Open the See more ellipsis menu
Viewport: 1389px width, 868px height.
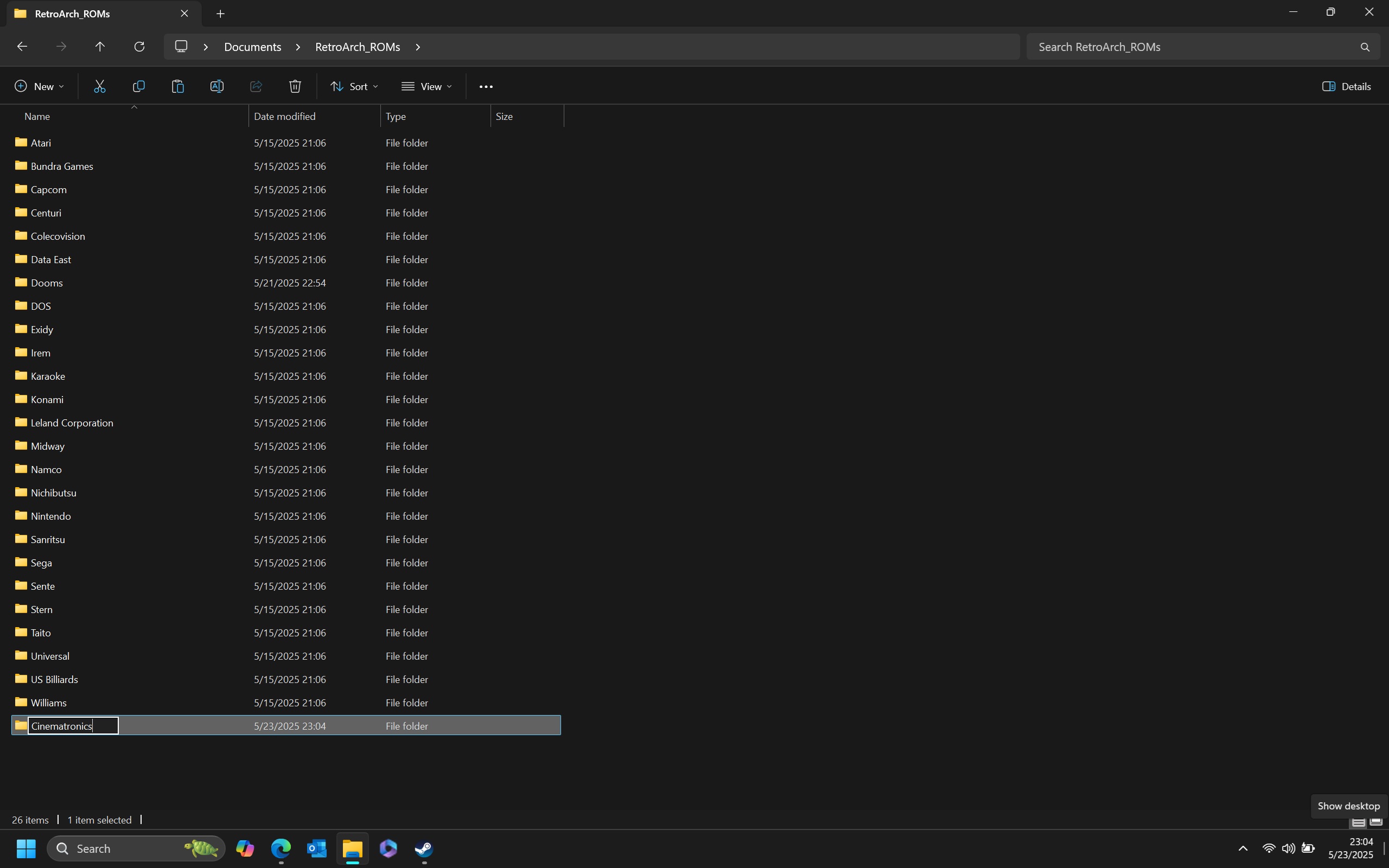[x=486, y=86]
